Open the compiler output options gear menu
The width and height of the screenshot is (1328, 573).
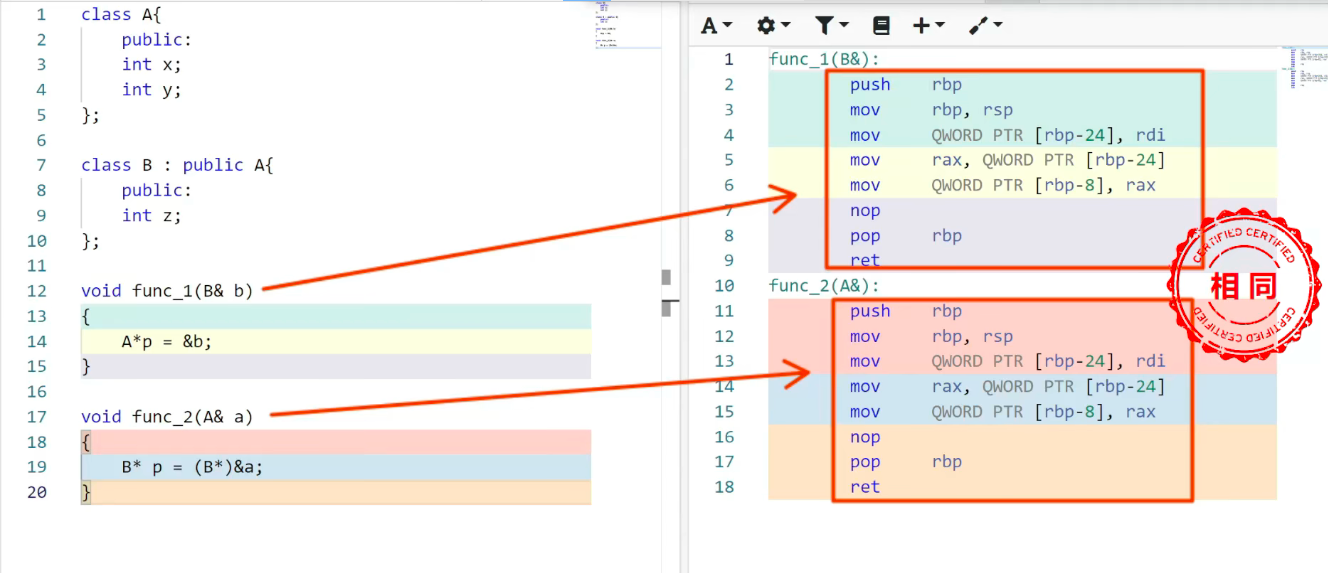772,26
